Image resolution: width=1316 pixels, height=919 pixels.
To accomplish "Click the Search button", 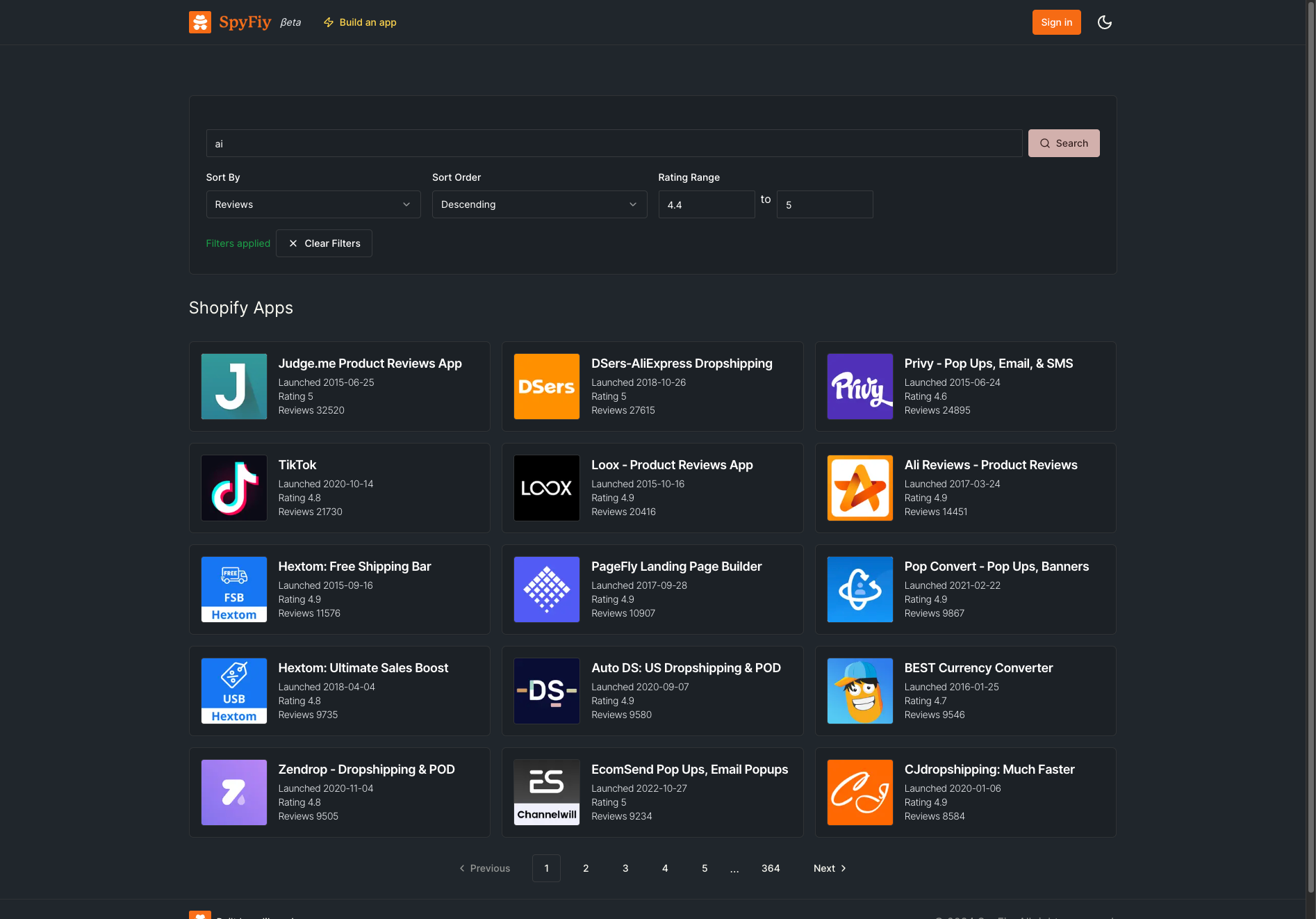I will pyautogui.click(x=1064, y=143).
